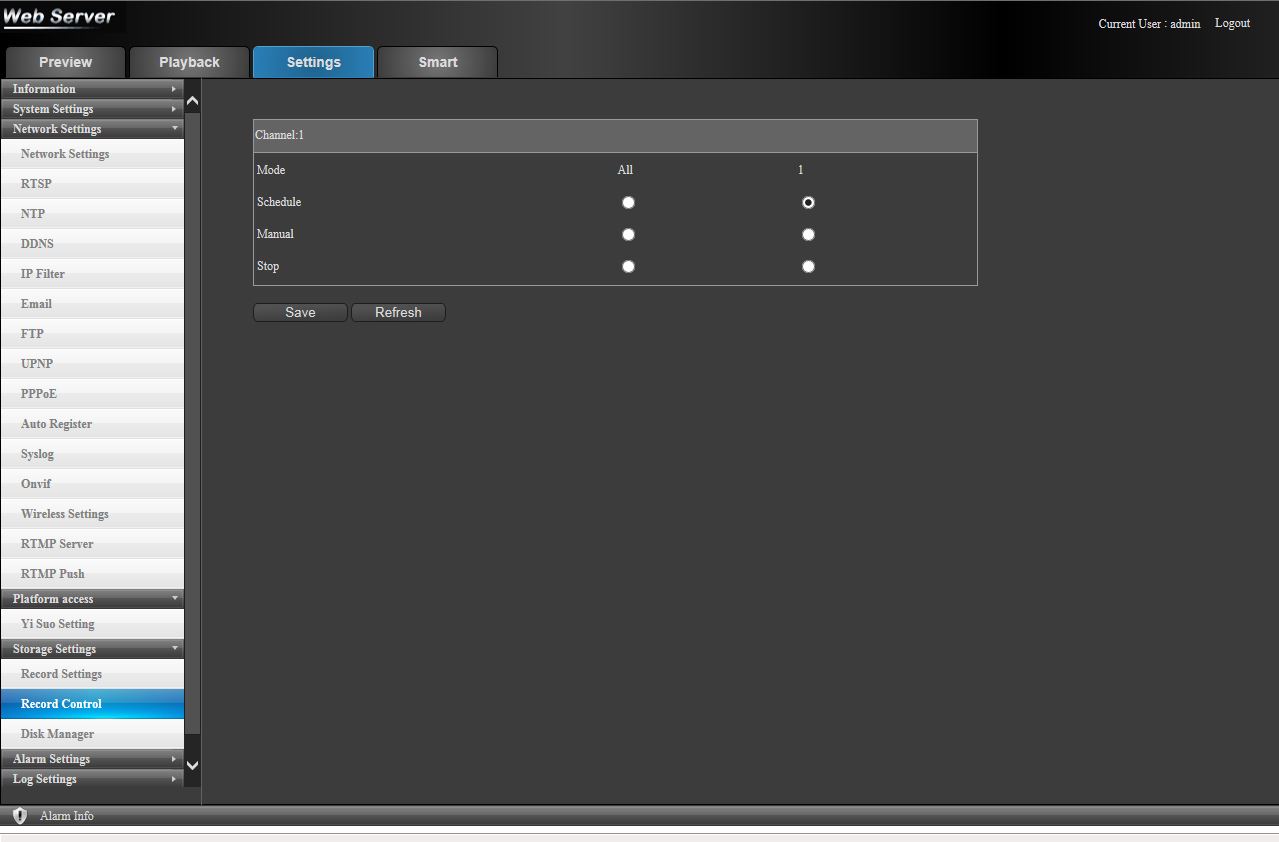
Task: Collapse the Network Settings section
Action: pyautogui.click(x=92, y=129)
